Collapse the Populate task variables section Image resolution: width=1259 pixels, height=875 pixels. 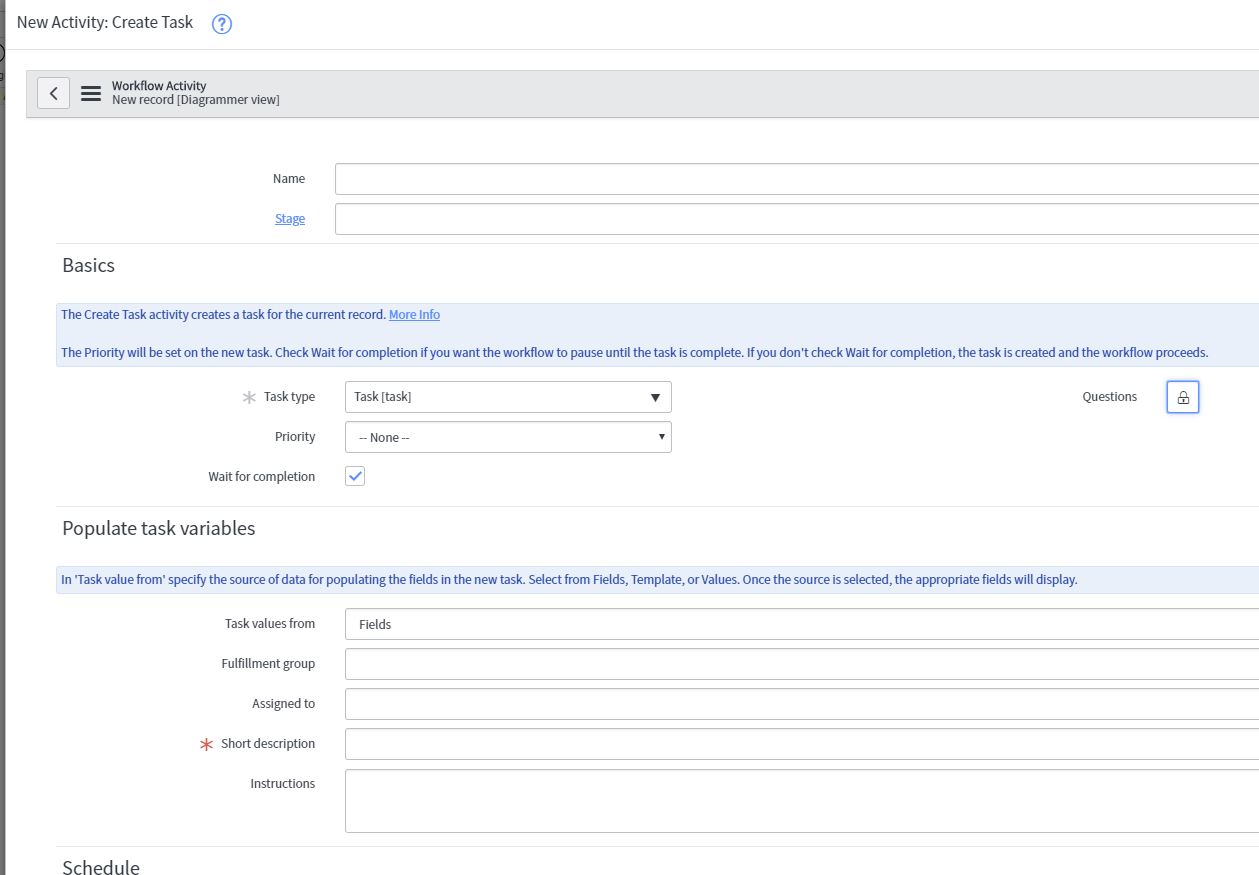tap(158, 528)
